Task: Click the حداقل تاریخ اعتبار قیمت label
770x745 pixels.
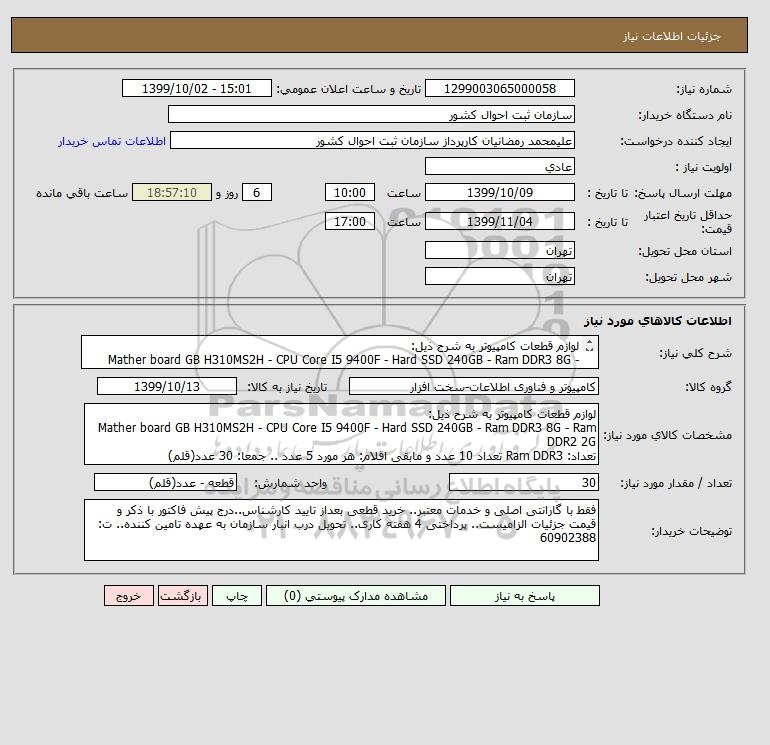Action: 688,222
